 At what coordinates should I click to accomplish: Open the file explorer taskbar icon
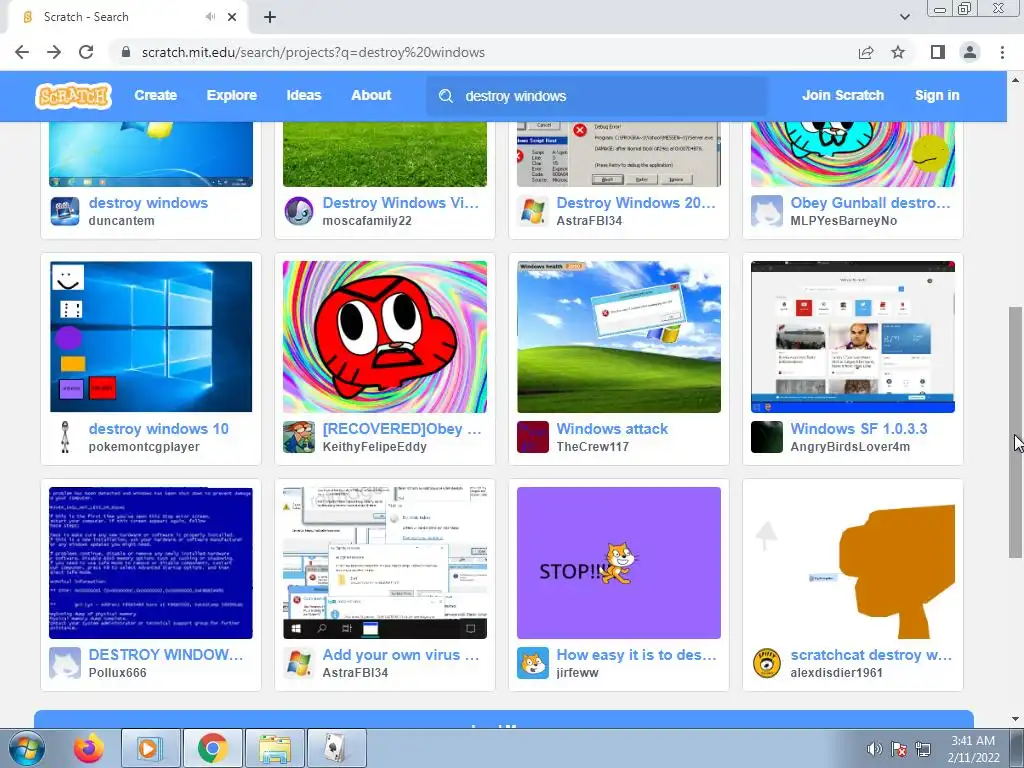(x=275, y=748)
